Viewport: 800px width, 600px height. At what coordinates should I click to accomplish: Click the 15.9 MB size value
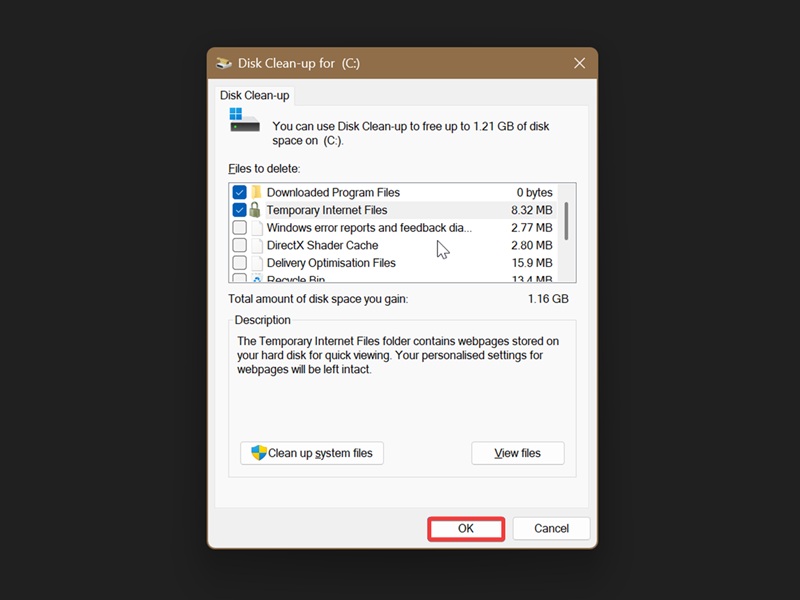click(x=532, y=263)
